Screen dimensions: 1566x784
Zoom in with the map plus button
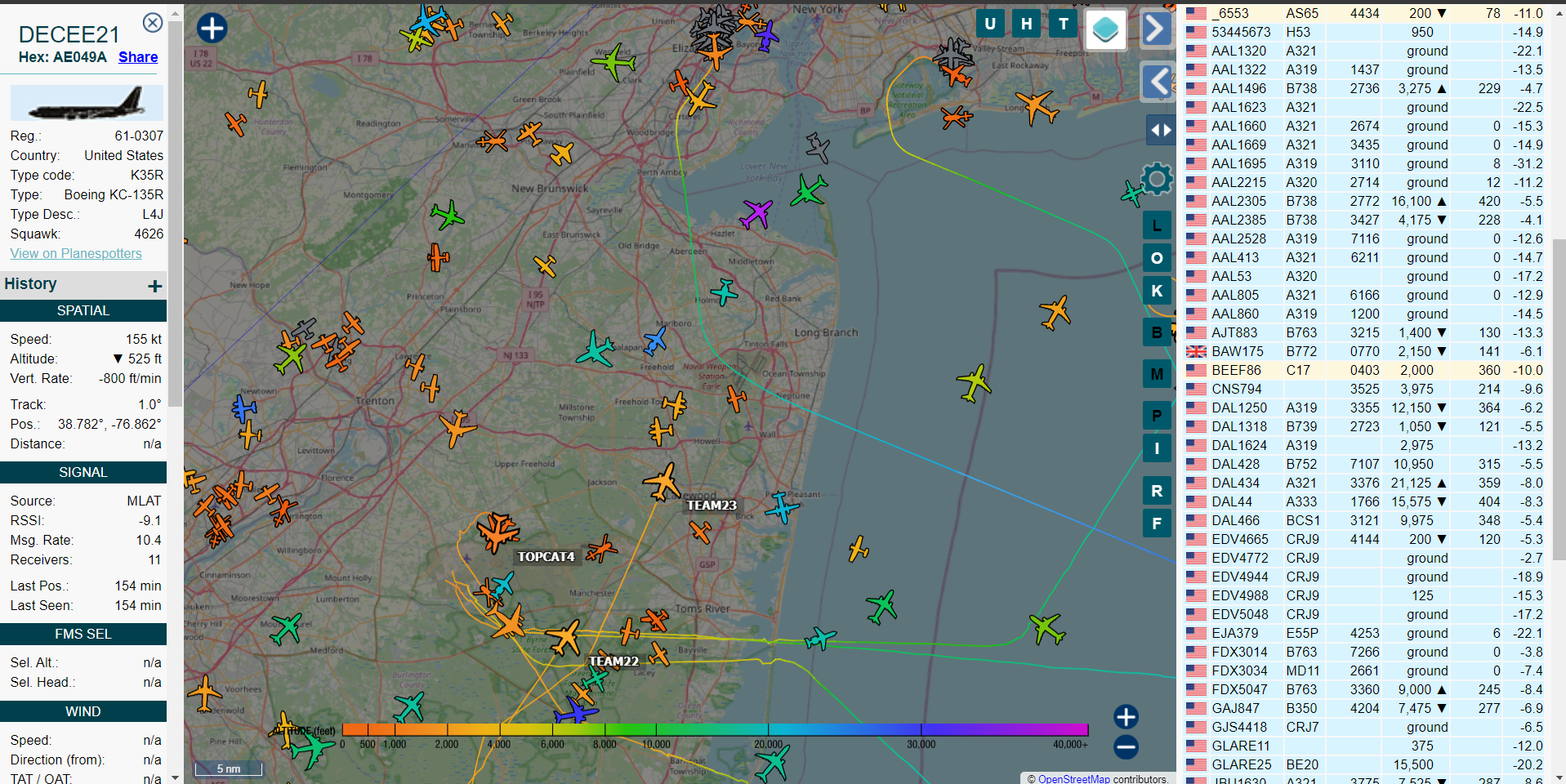pos(1126,717)
